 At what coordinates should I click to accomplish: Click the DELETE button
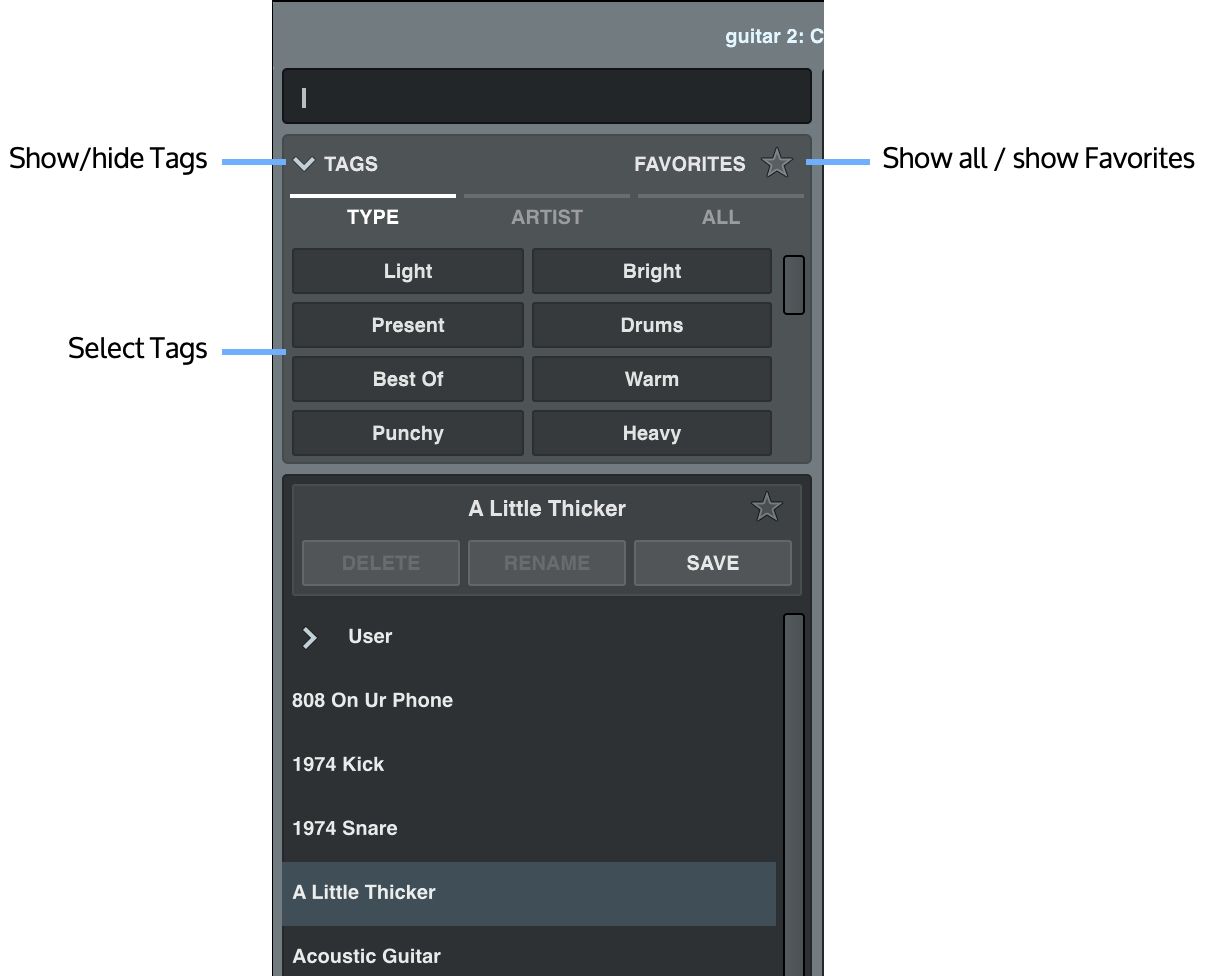pos(380,563)
